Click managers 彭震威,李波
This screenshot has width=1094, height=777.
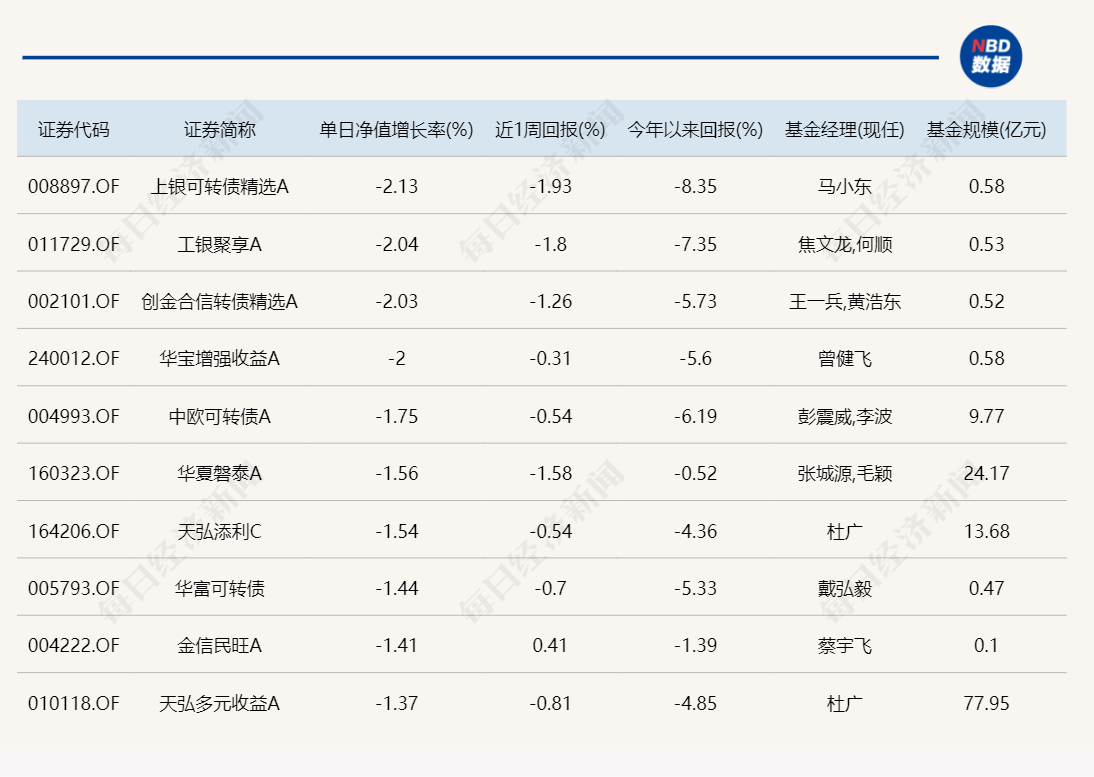point(844,416)
